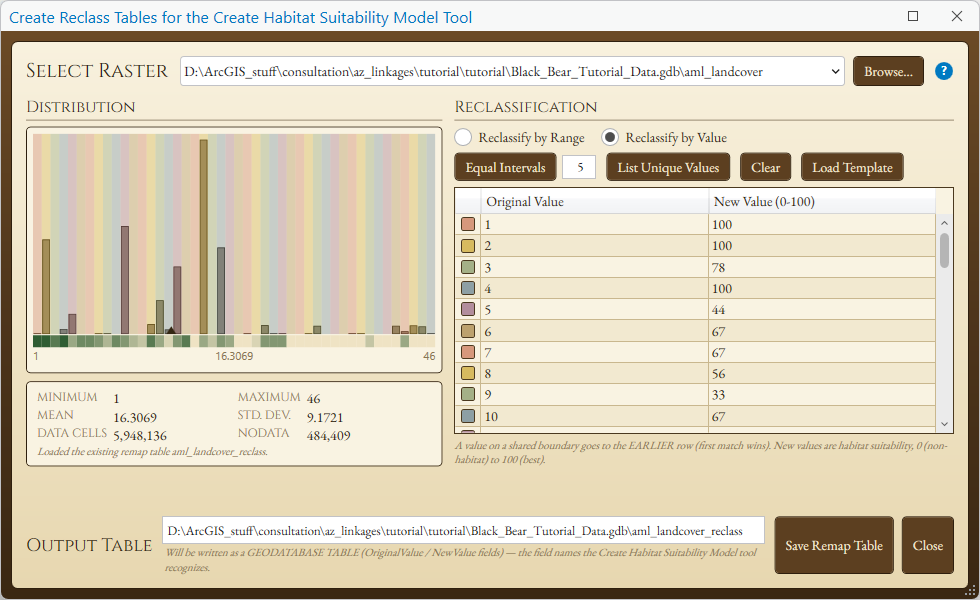Screen dimensions: 980x600
Task: Click the Std. Dev. value 9.1721
Action: click(324, 417)
